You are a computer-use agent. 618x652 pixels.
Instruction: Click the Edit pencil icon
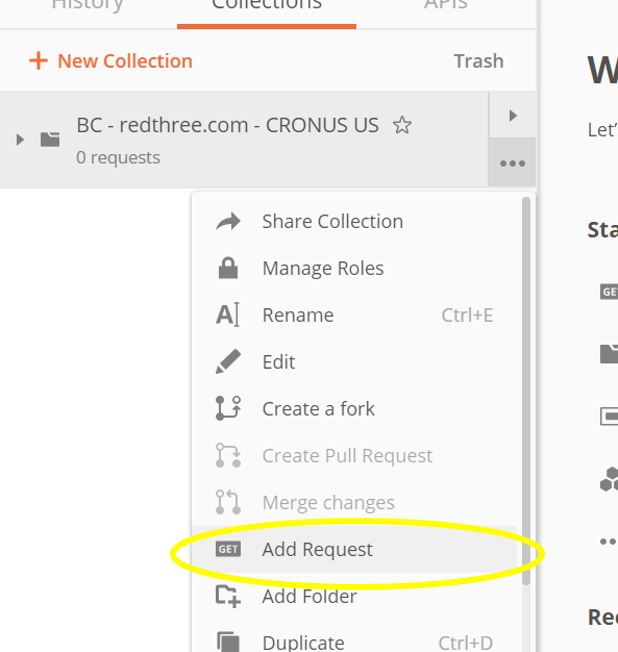click(228, 361)
